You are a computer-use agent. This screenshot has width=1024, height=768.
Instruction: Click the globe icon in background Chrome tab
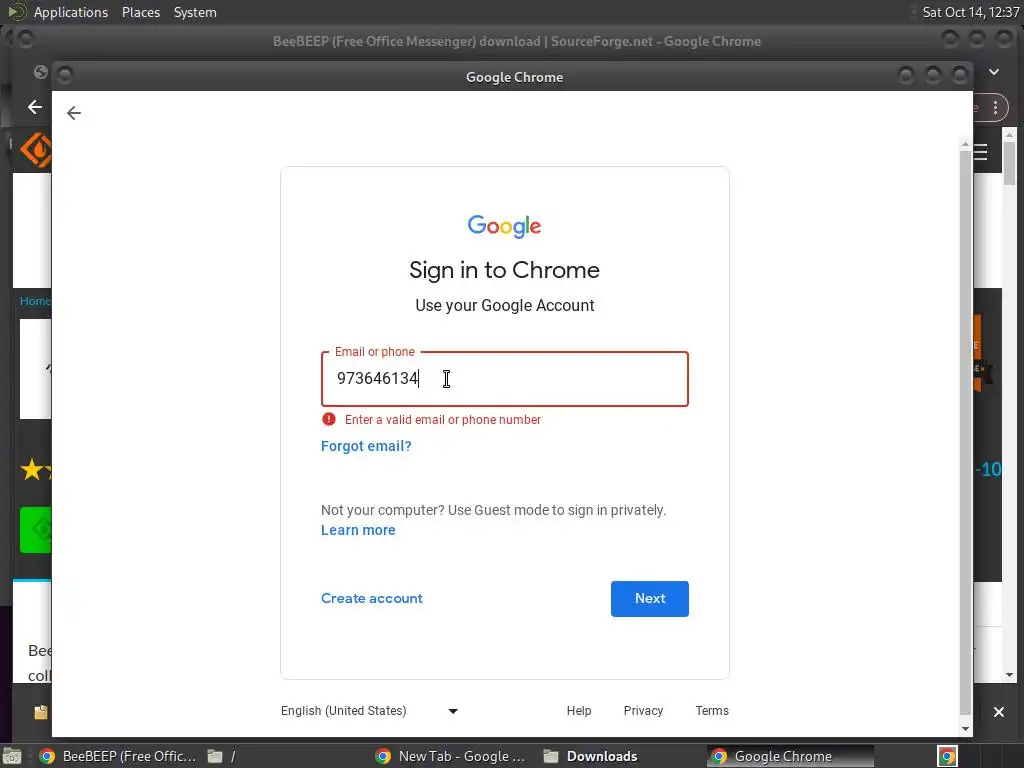click(x=40, y=72)
